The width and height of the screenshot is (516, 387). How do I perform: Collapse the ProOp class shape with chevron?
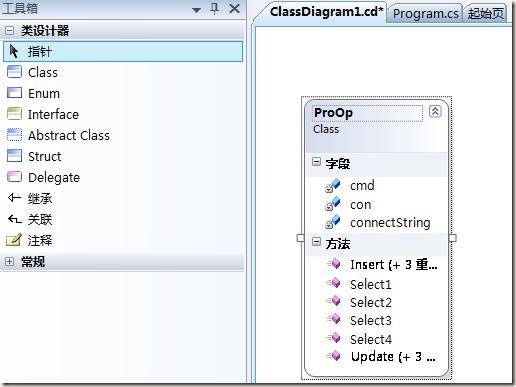(x=435, y=111)
